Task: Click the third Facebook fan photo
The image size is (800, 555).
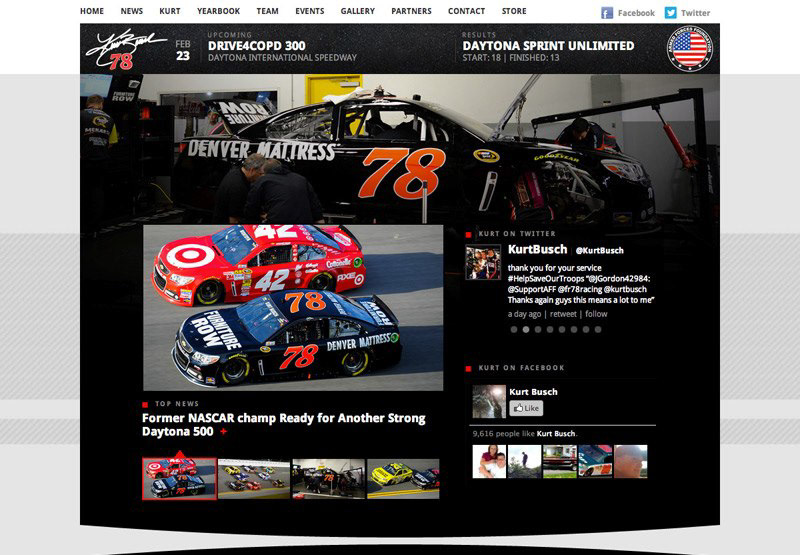Action: tap(560, 462)
